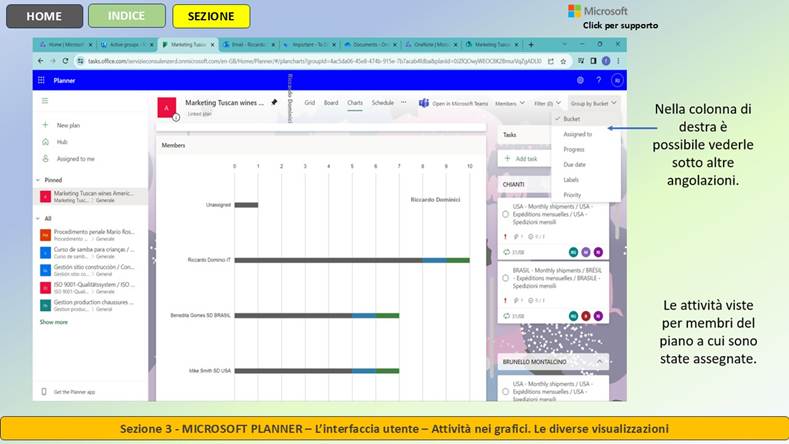Select Assigned to in the group-by menu
Image resolution: width=789 pixels, height=444 pixels.
578,134
